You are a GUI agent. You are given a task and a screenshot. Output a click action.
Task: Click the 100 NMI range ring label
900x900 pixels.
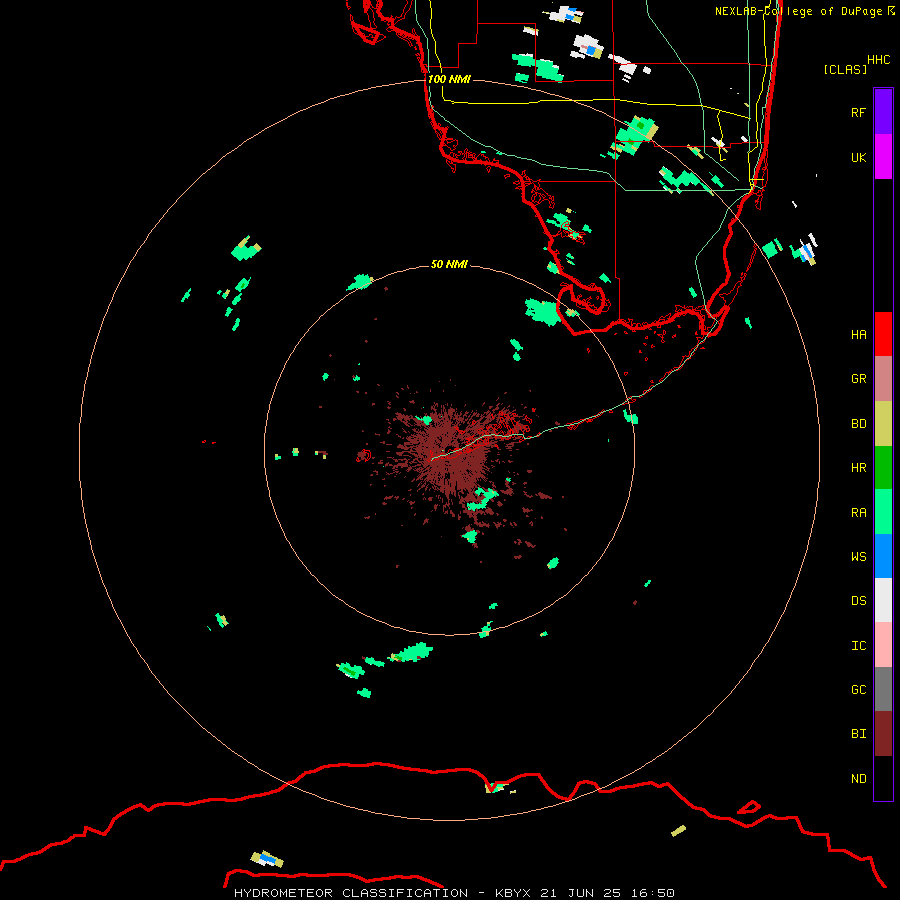point(449,79)
